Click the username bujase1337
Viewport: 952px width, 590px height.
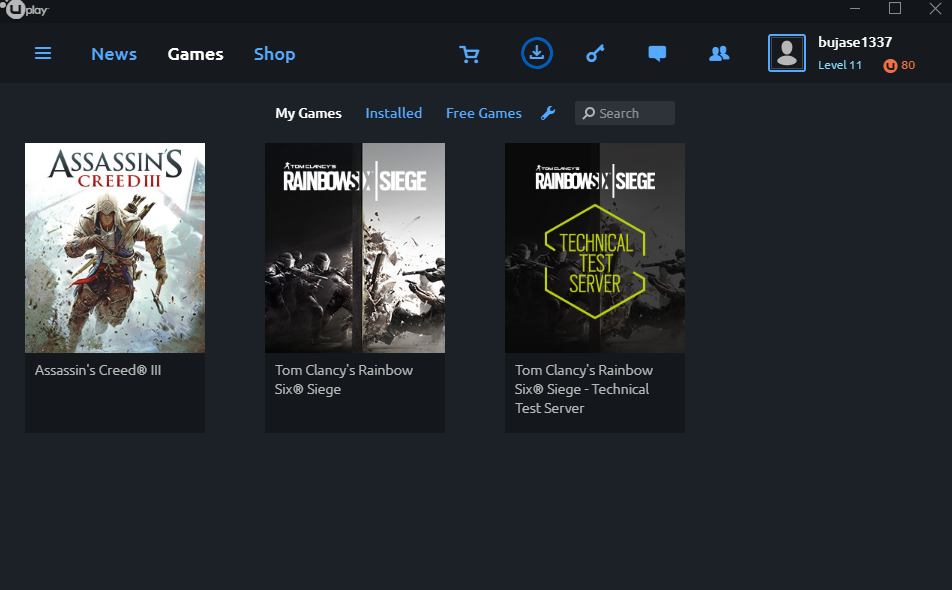pos(855,42)
